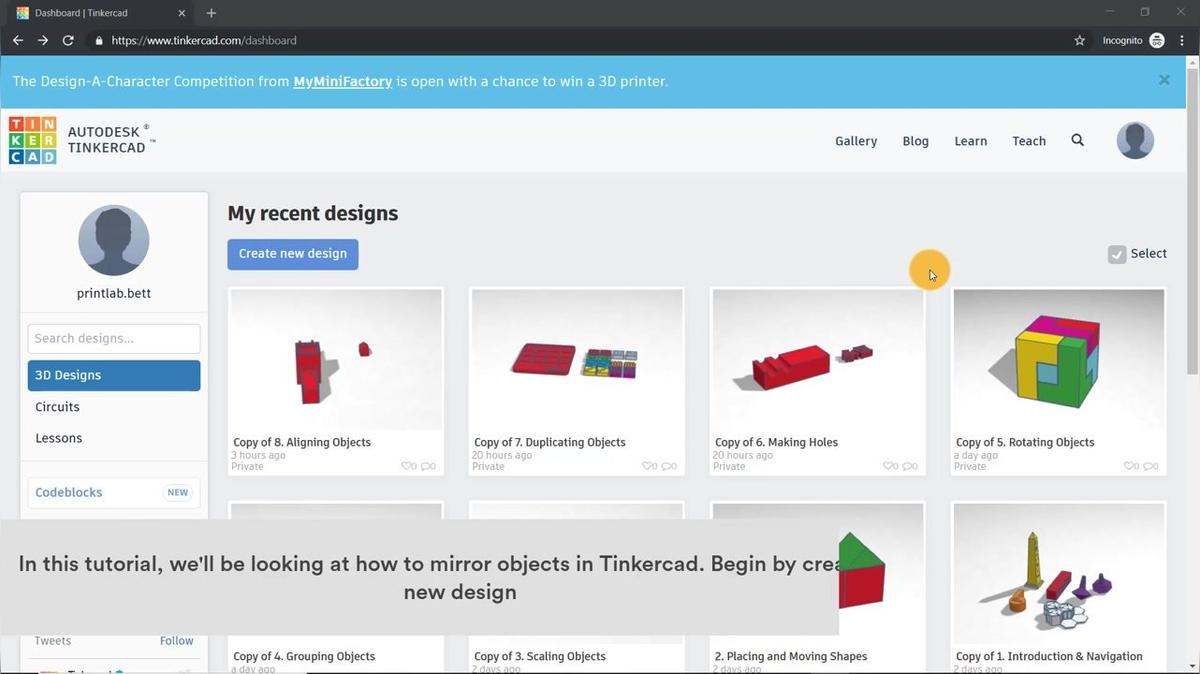Image resolution: width=1200 pixels, height=674 pixels.
Task: Click the sidebar profile picture above printlab.bett
Action: [x=114, y=240]
